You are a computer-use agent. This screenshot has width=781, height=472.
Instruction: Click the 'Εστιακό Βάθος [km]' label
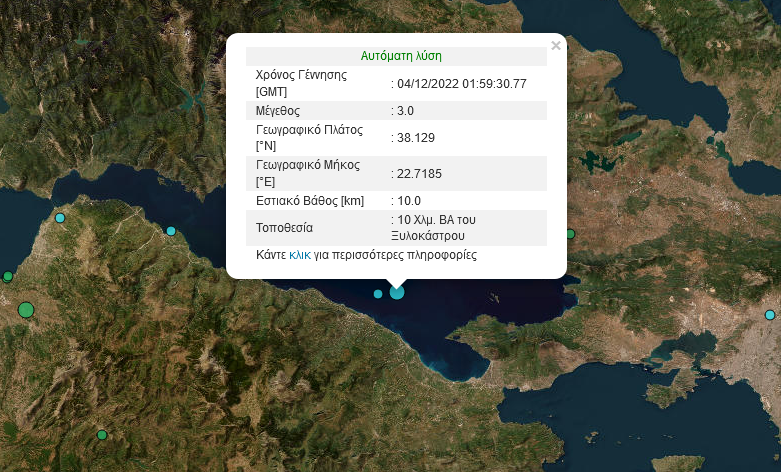(x=310, y=201)
